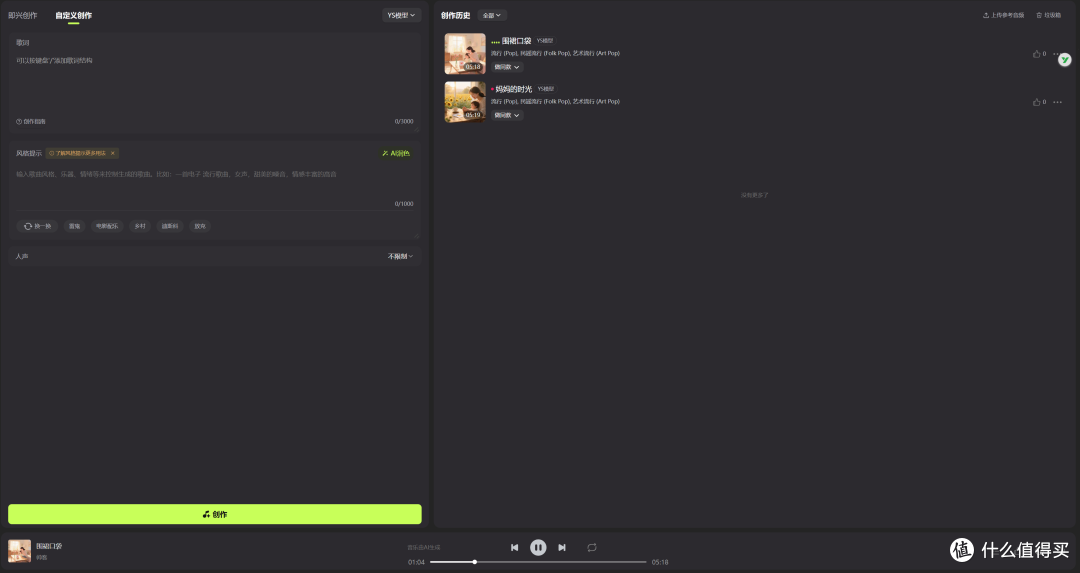The height and width of the screenshot is (573, 1080).
Task: Click the green 创作 create button
Action: pos(215,514)
